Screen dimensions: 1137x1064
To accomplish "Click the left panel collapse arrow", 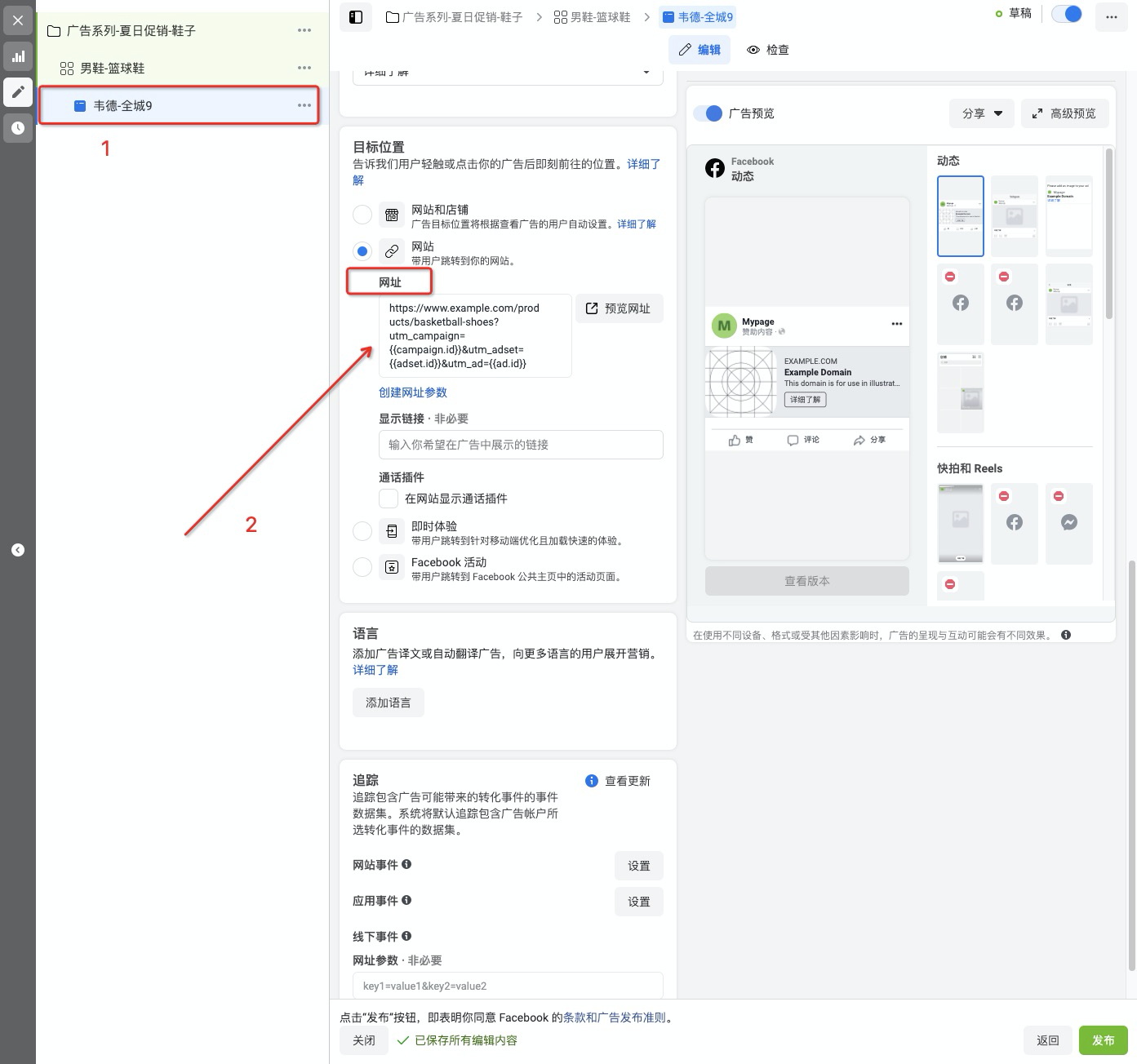I will [x=18, y=550].
